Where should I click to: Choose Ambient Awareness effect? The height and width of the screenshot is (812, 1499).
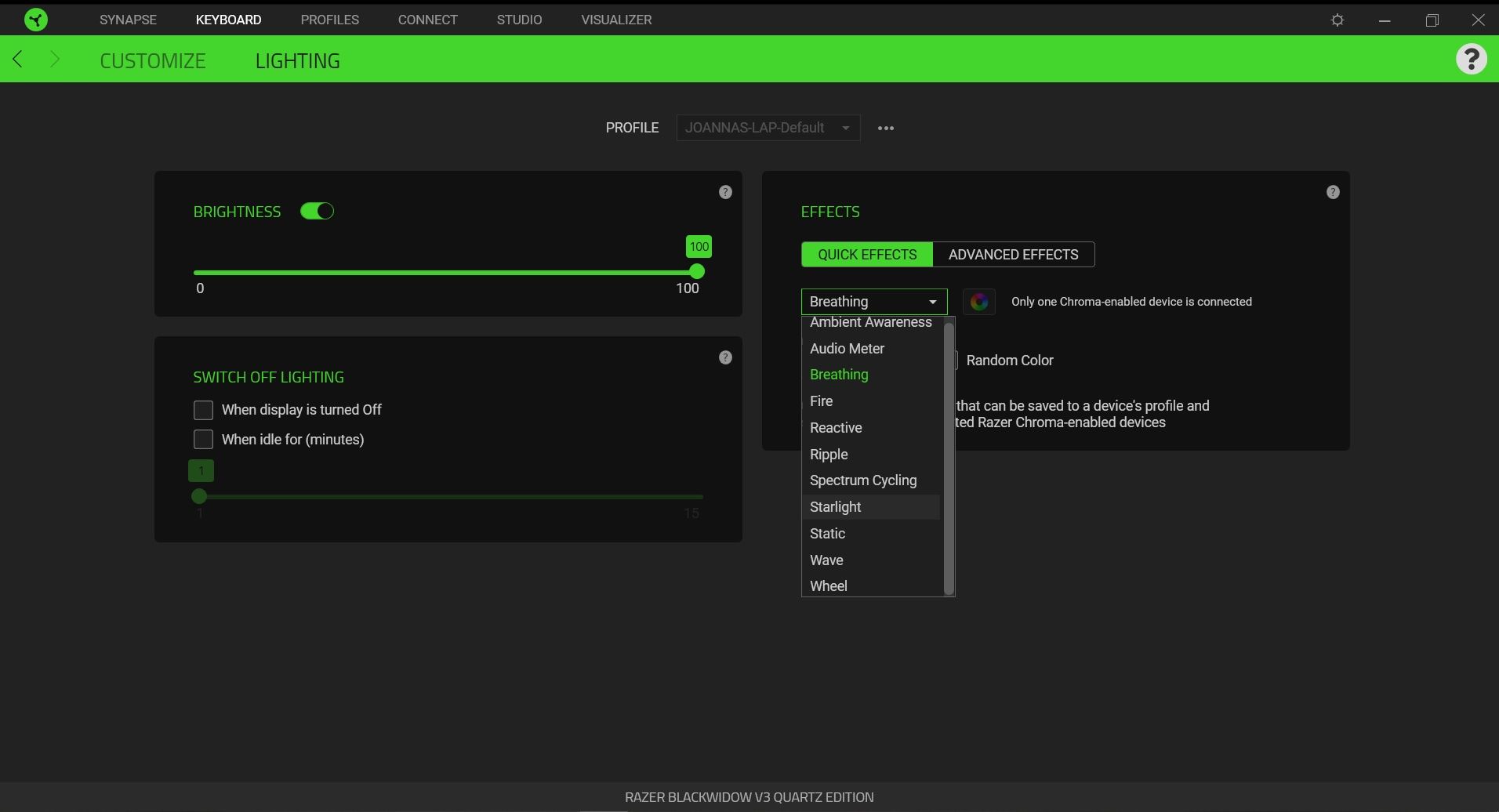(871, 323)
